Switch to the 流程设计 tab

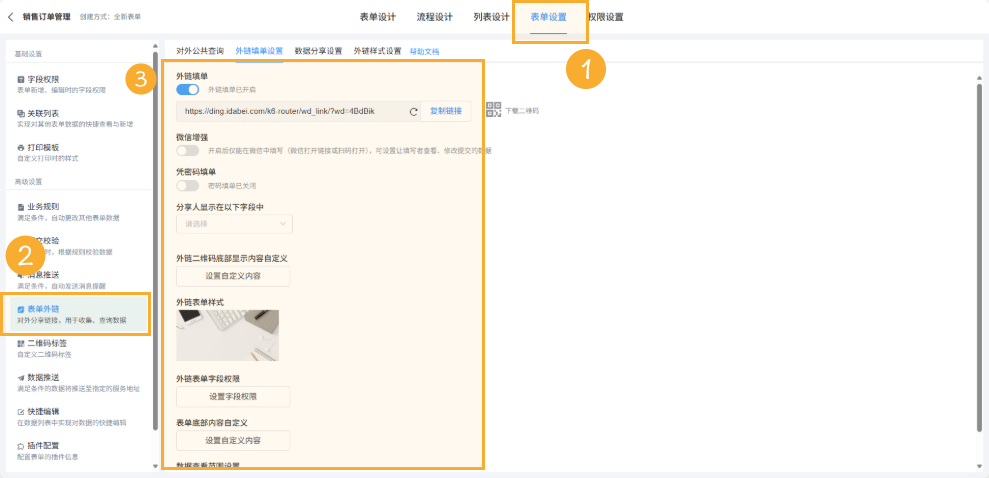pyautogui.click(x=435, y=17)
